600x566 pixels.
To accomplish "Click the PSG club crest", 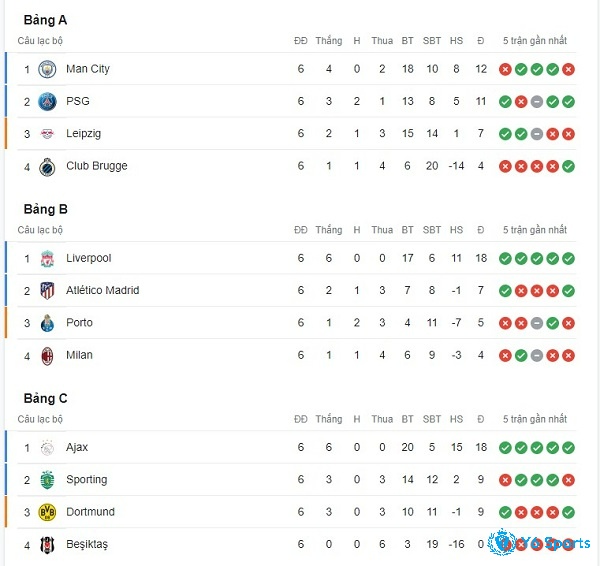I will coord(47,102).
